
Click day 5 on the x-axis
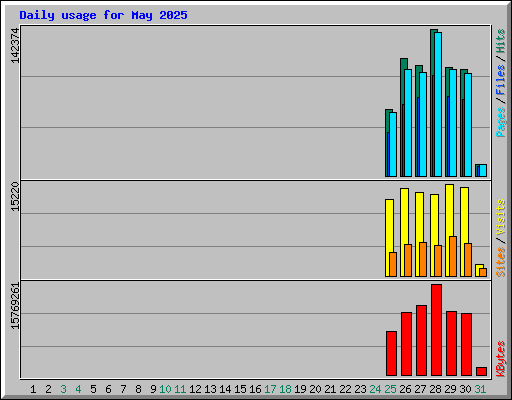click(93, 389)
